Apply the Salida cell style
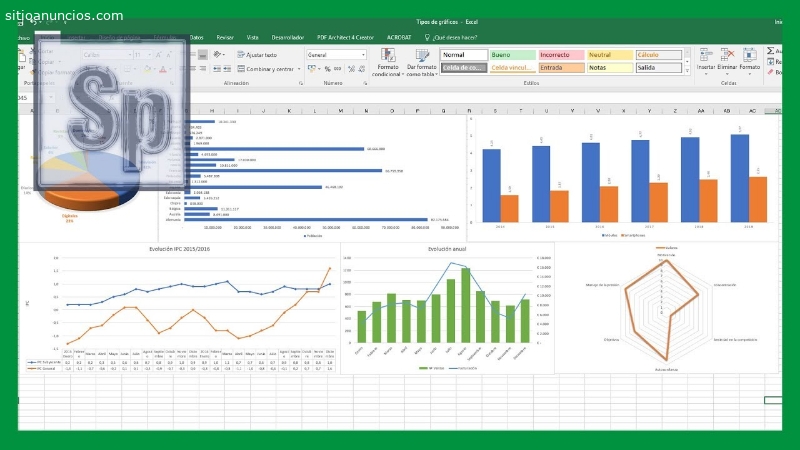This screenshot has height=450, width=800. [659, 68]
